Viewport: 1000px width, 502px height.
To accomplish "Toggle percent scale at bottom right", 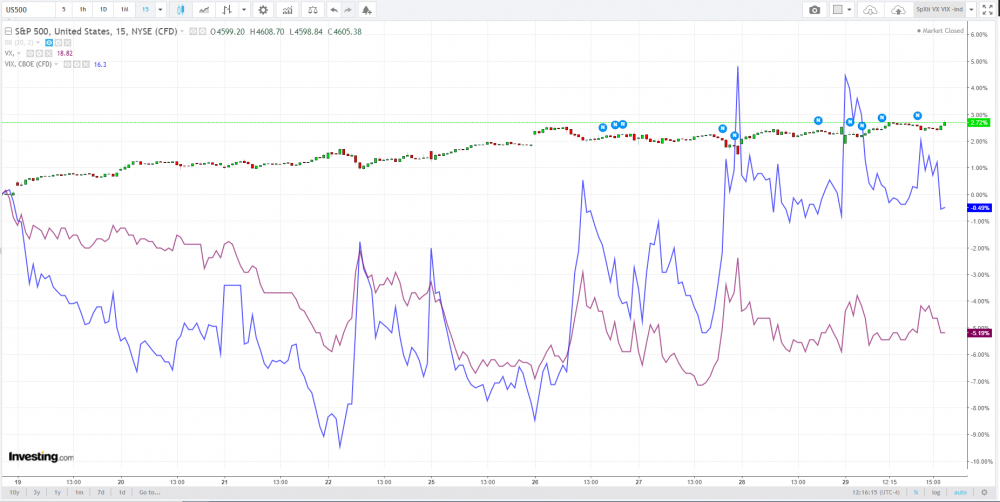I will tap(916, 492).
